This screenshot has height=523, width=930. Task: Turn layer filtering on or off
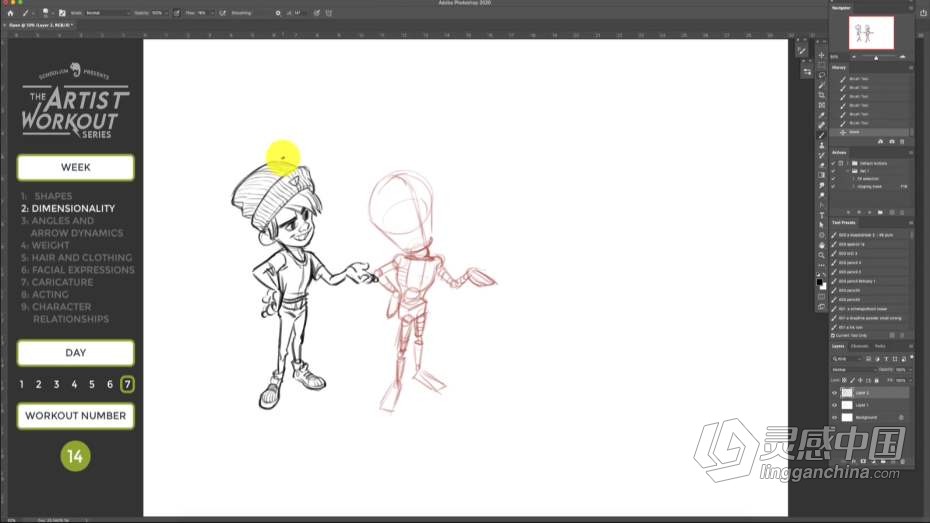point(912,358)
